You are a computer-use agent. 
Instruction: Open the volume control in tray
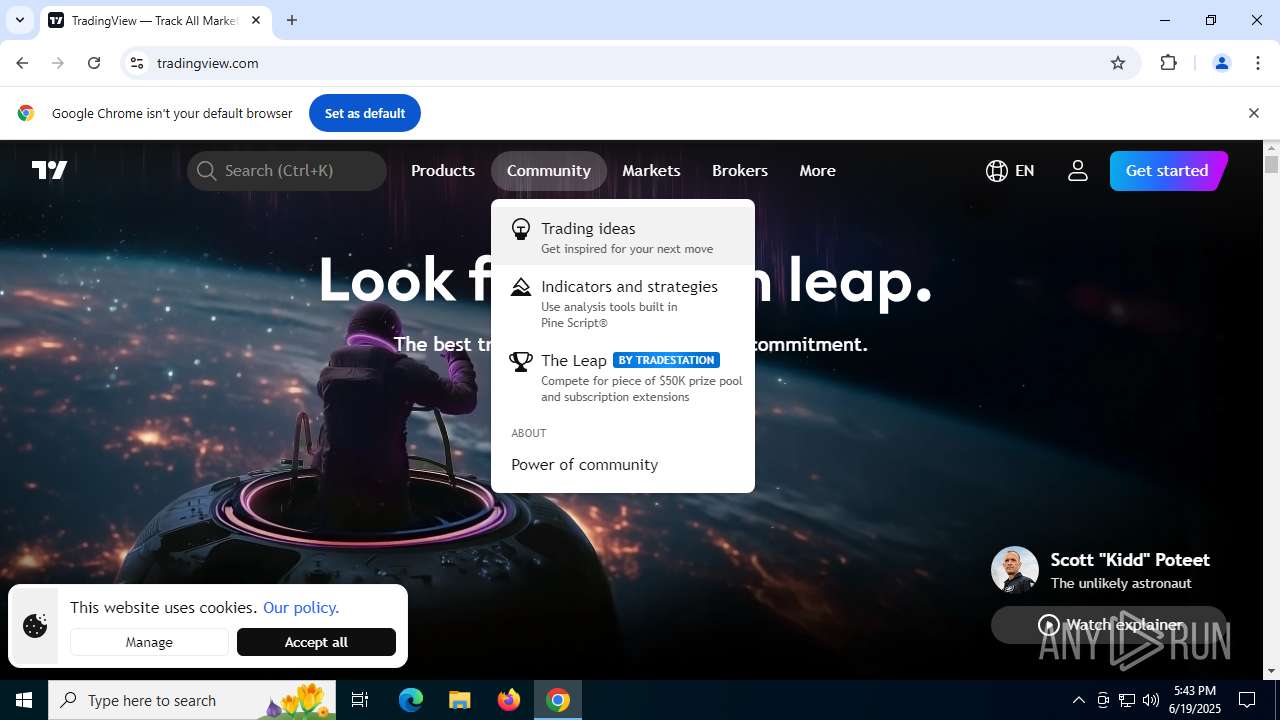[x=1151, y=700]
